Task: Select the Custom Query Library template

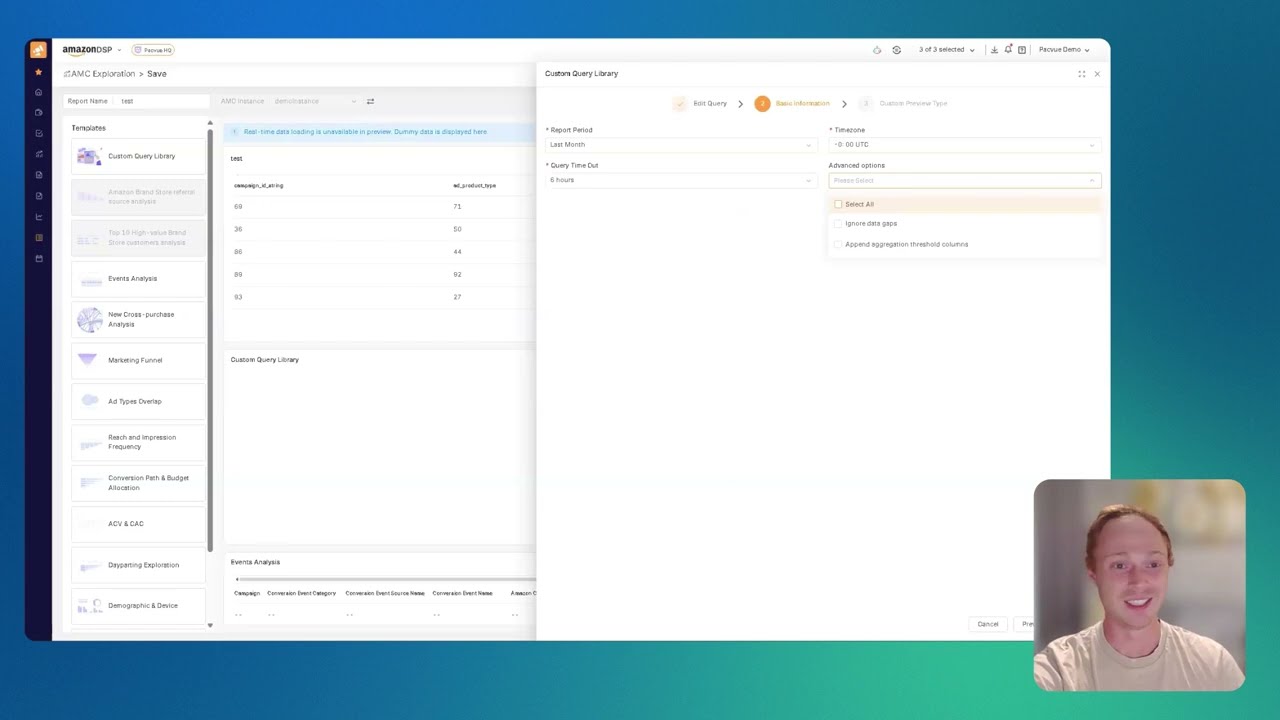Action: 138,156
